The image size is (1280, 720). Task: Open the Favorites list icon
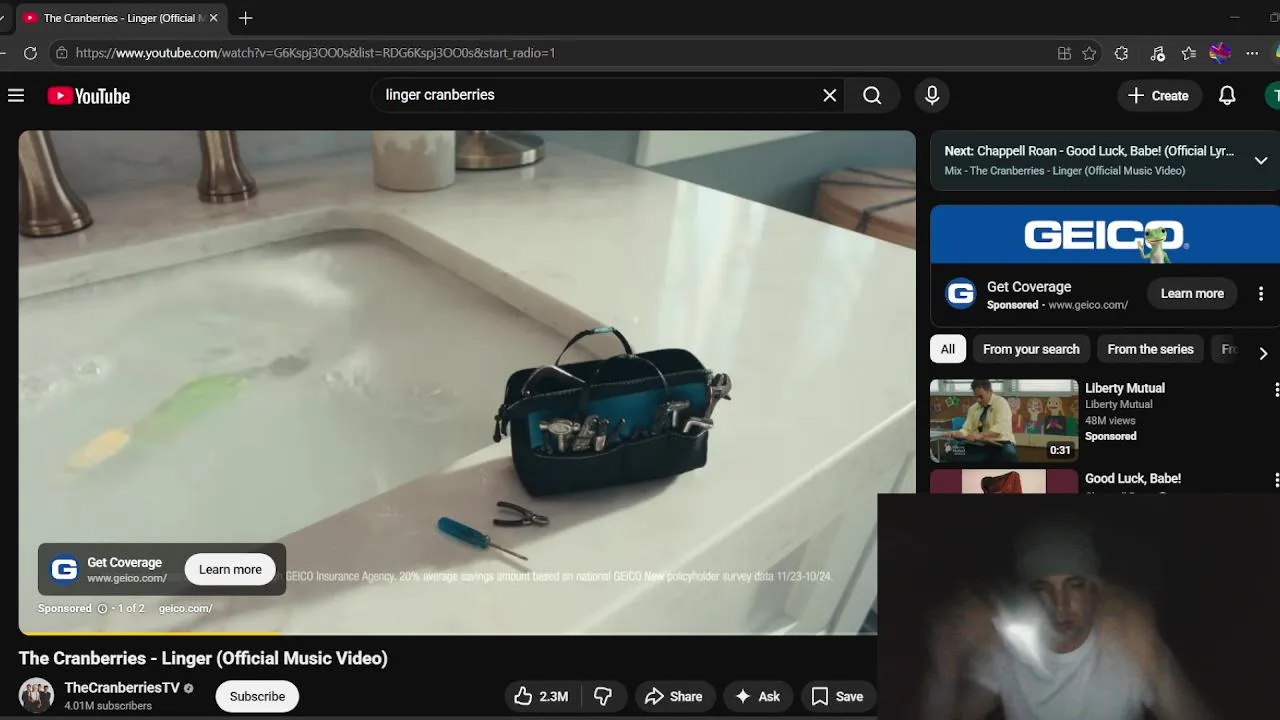1188,53
